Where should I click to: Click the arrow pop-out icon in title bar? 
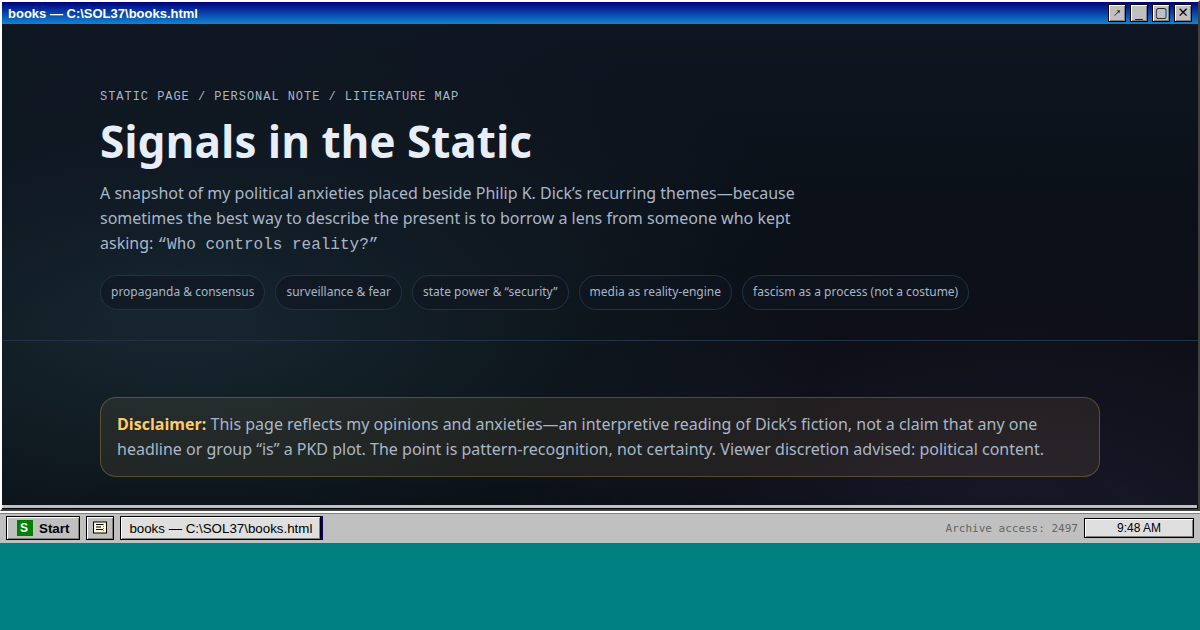1116,13
